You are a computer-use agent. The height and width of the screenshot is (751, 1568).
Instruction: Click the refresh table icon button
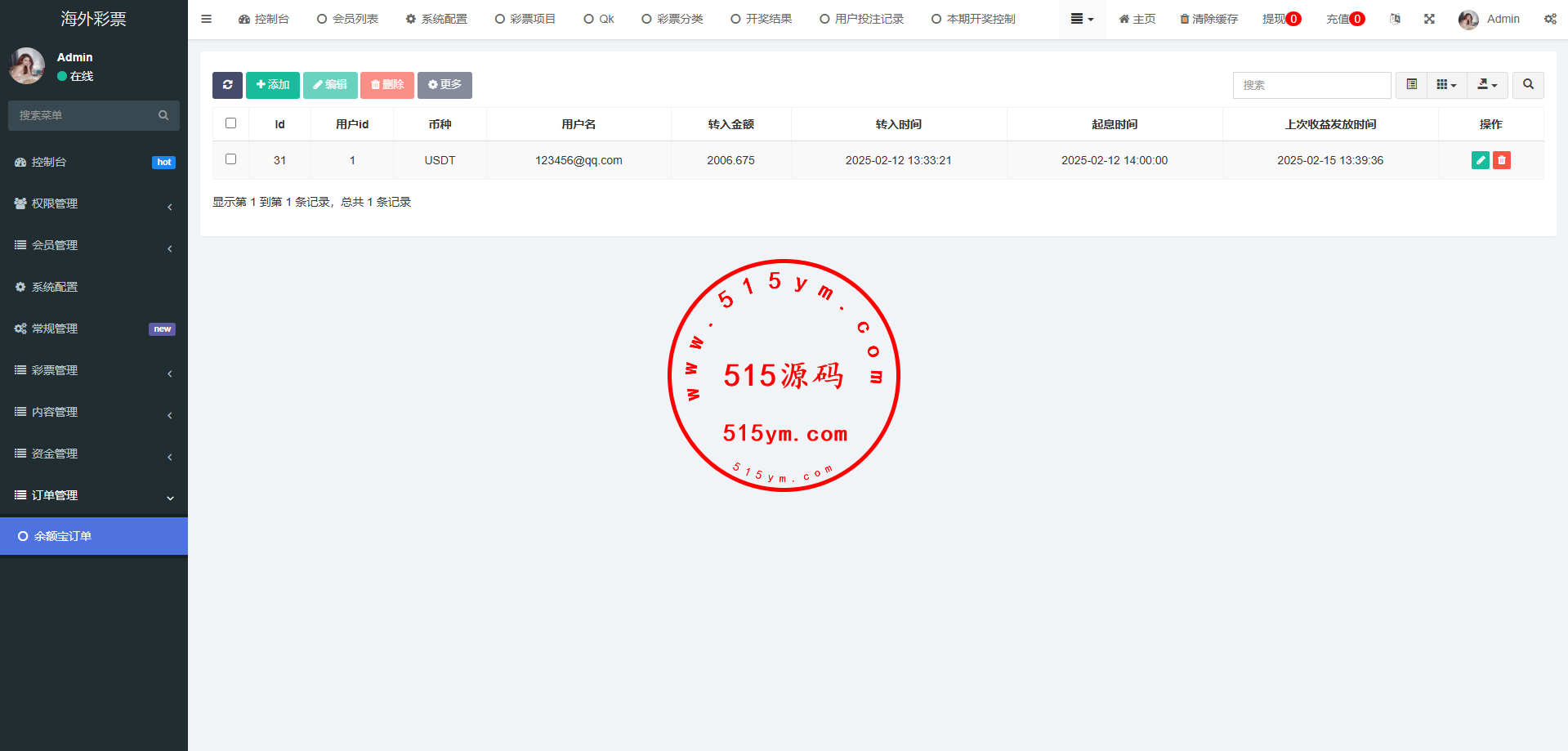(x=227, y=85)
